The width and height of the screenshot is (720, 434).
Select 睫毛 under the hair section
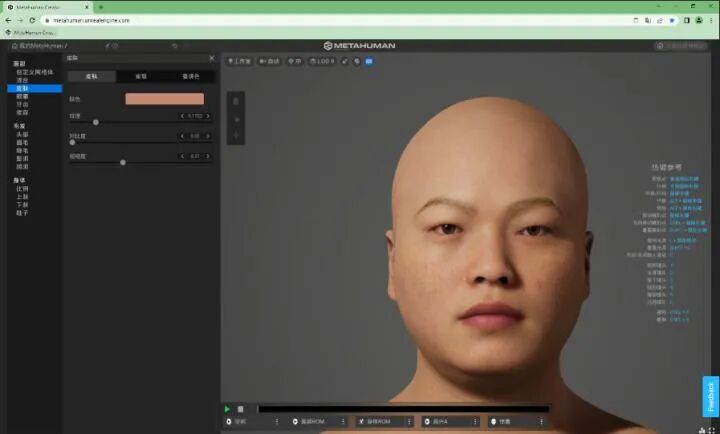22,151
